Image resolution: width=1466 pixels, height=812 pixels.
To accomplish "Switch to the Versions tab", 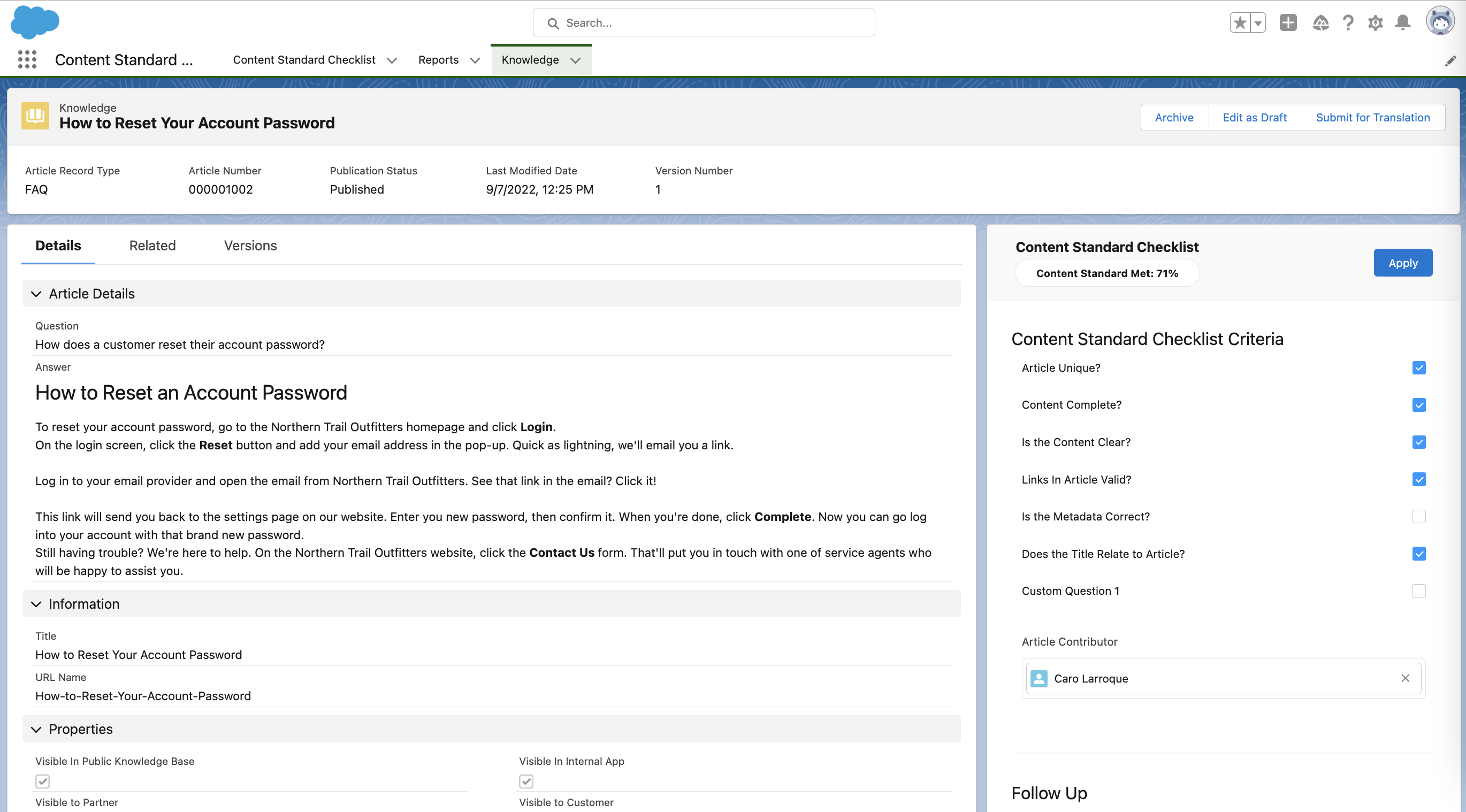I will (x=250, y=246).
